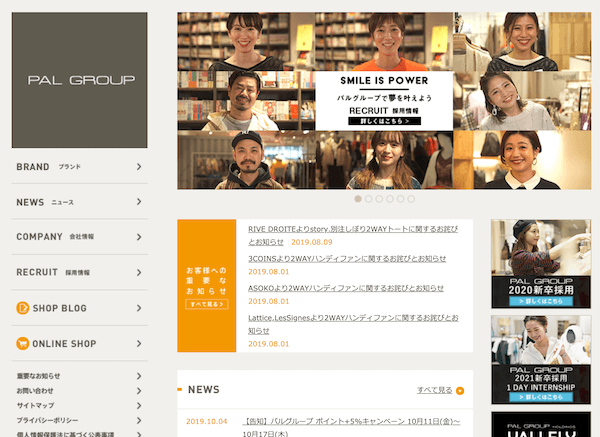Click すべて見る link in NEWS header
600x437 pixels.
[x=435, y=390]
